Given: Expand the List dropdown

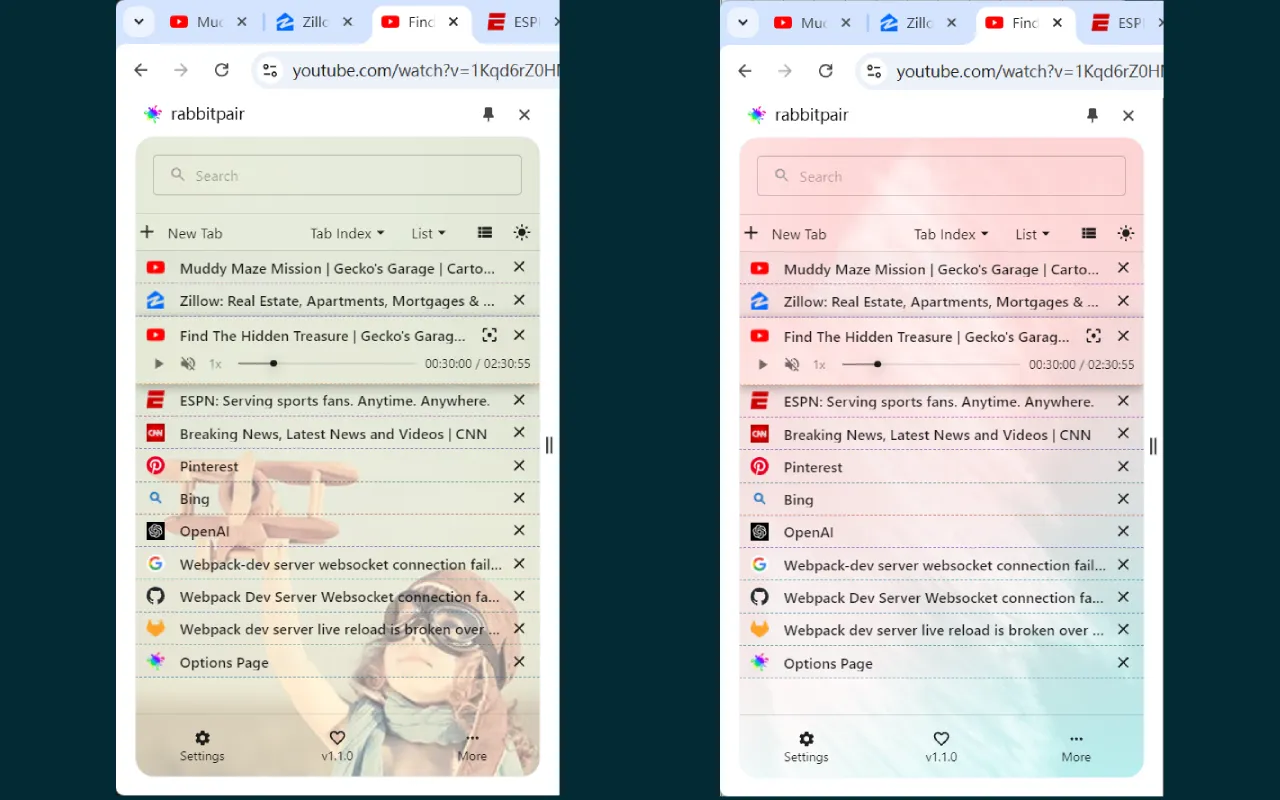Looking at the screenshot, I should point(428,232).
